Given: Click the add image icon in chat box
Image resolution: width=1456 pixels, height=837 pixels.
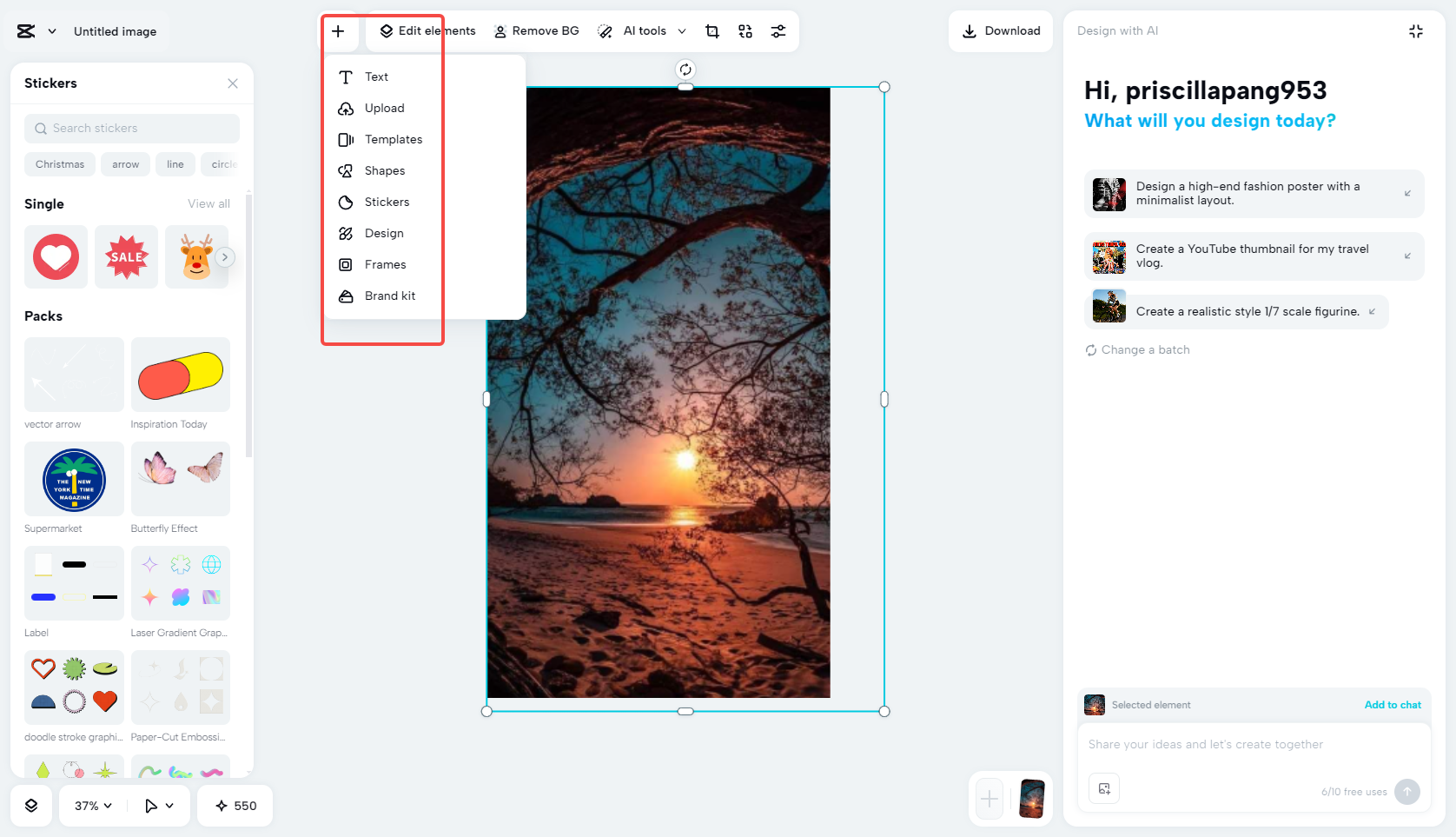Looking at the screenshot, I should [1104, 788].
